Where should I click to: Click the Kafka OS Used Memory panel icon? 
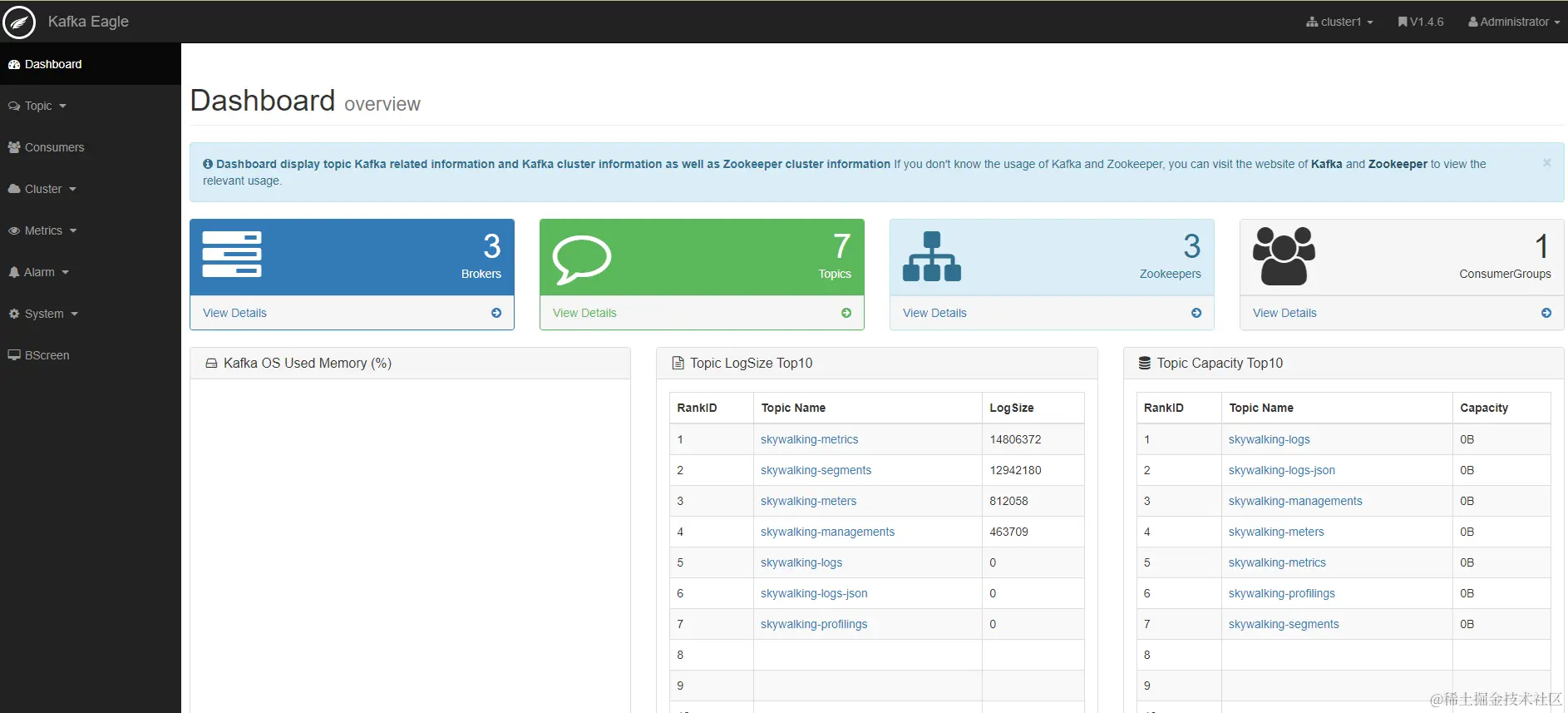(211, 364)
